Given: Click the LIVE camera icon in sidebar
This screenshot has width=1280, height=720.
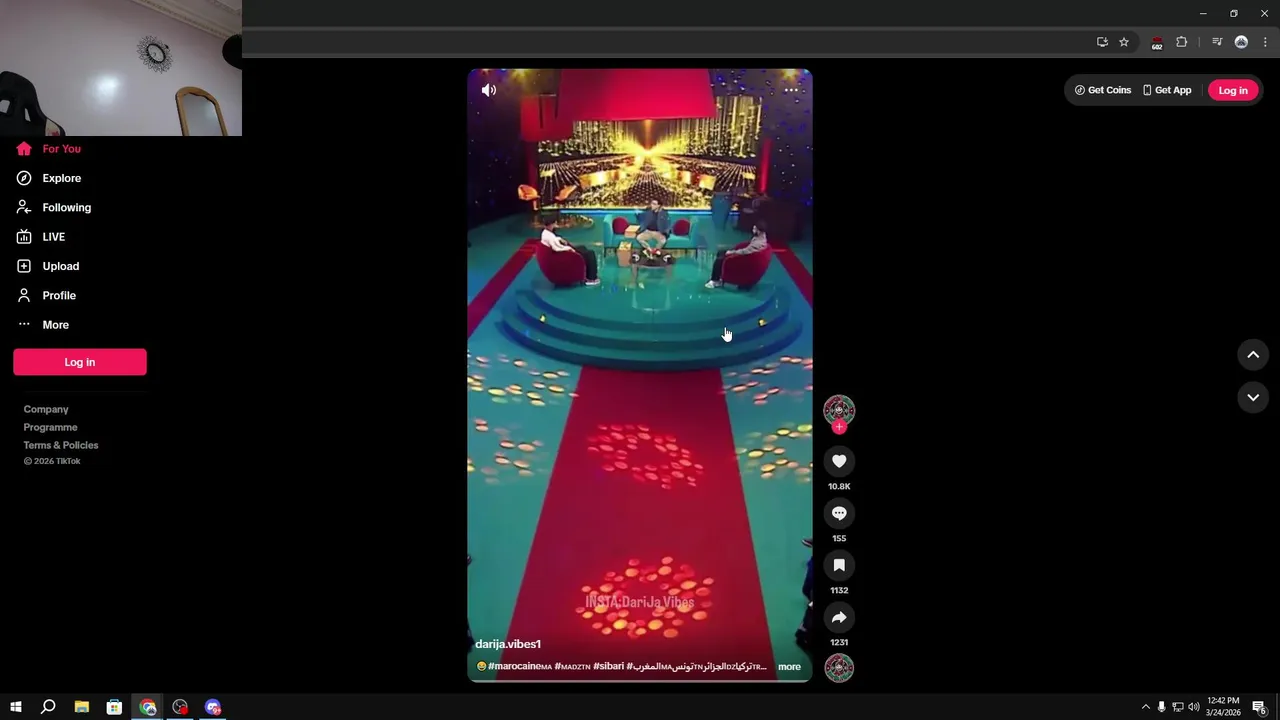Looking at the screenshot, I should click(x=24, y=237).
